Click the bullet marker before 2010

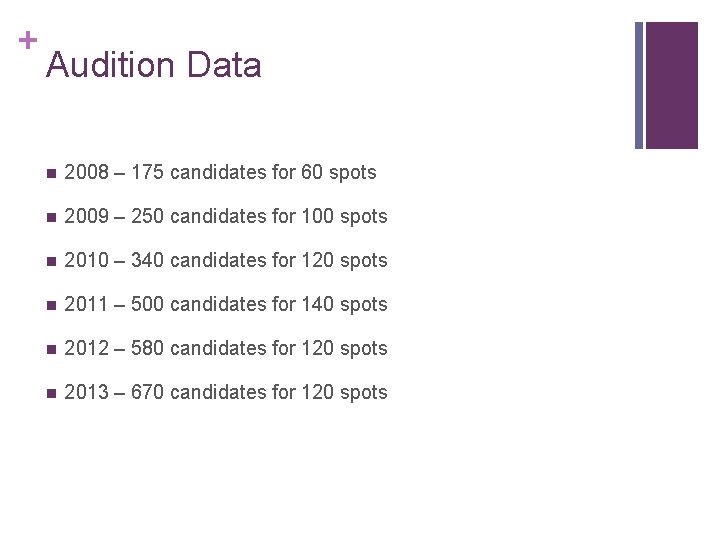(x=49, y=261)
